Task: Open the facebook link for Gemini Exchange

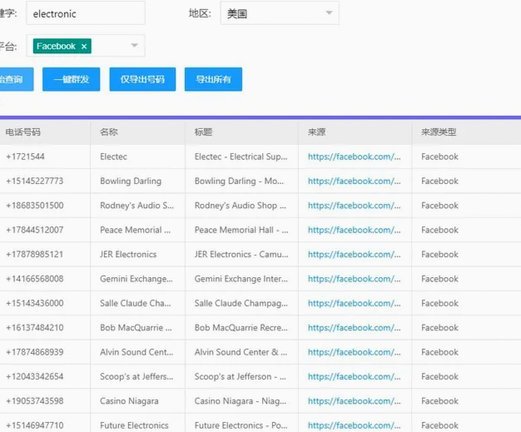Action: 354,279
